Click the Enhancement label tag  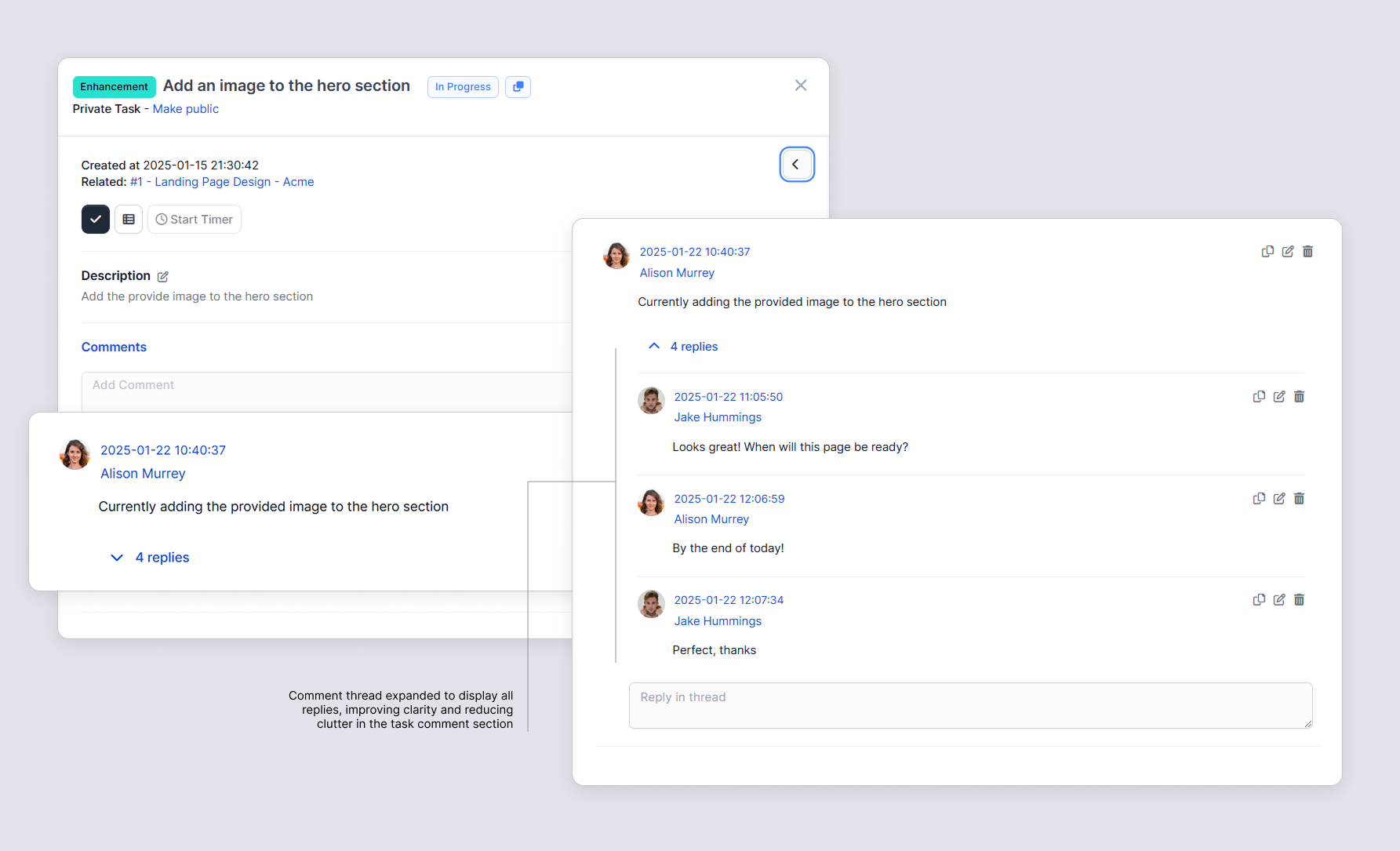point(114,86)
